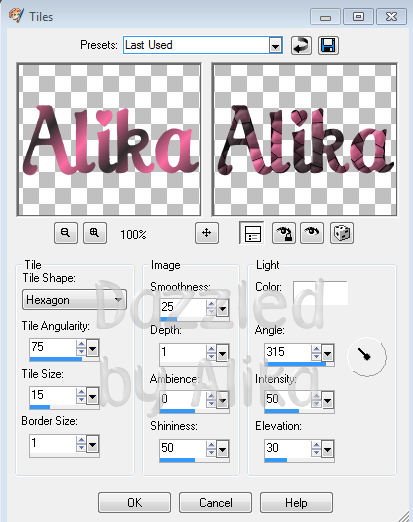Click the Smoothness spinner arrows
Viewport: 413px width, 522px height.
coord(211,308)
